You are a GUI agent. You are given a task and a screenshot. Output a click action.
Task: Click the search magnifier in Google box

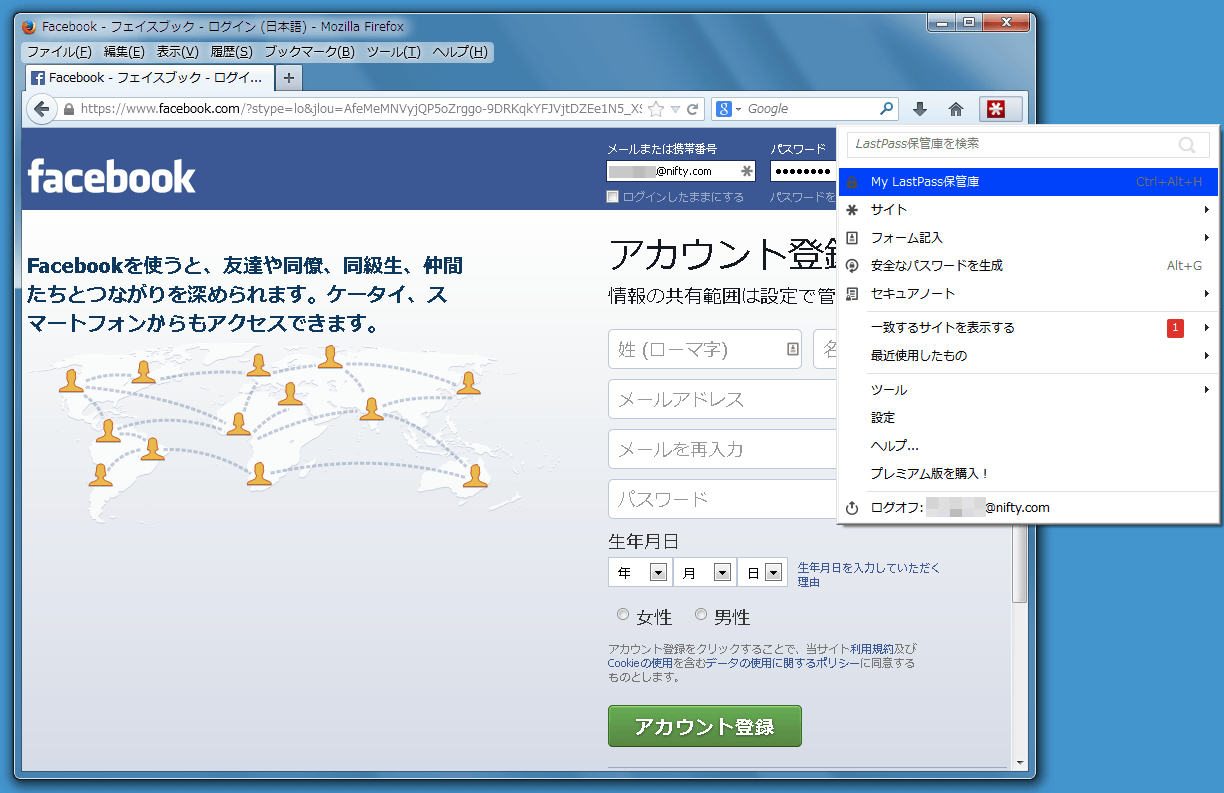coord(886,109)
